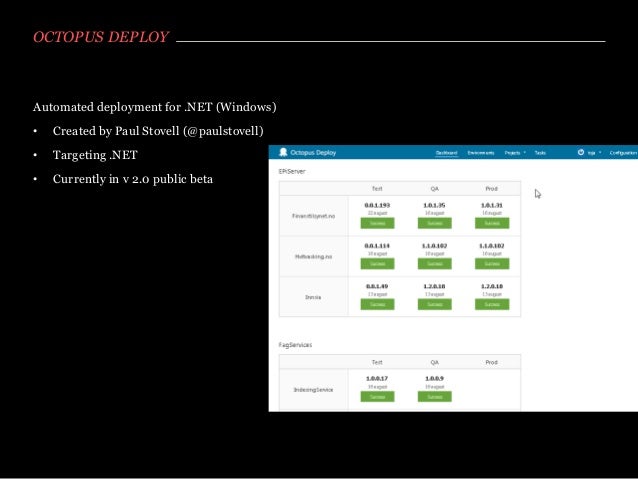Screen dimensions: 638x479
Task: Click the Test column header in FagServices table
Action: (x=377, y=362)
